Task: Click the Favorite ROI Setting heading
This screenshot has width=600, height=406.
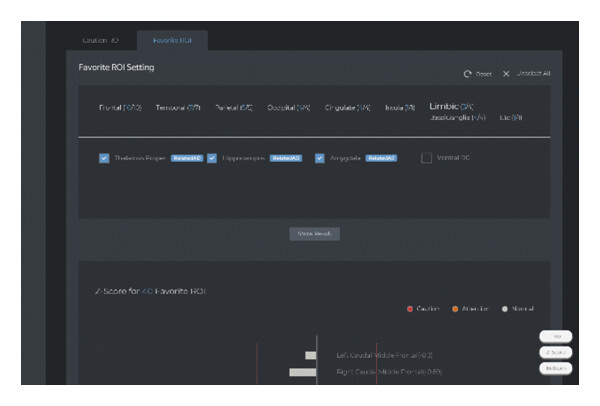Action: point(116,67)
